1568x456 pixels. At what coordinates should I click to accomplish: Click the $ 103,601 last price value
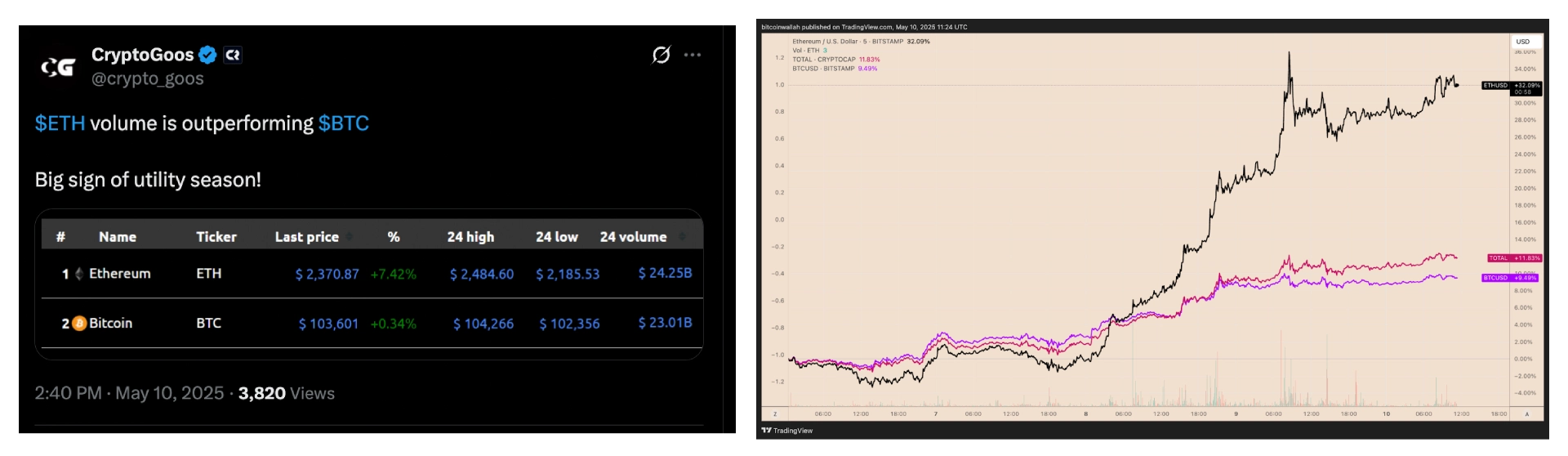click(x=328, y=324)
